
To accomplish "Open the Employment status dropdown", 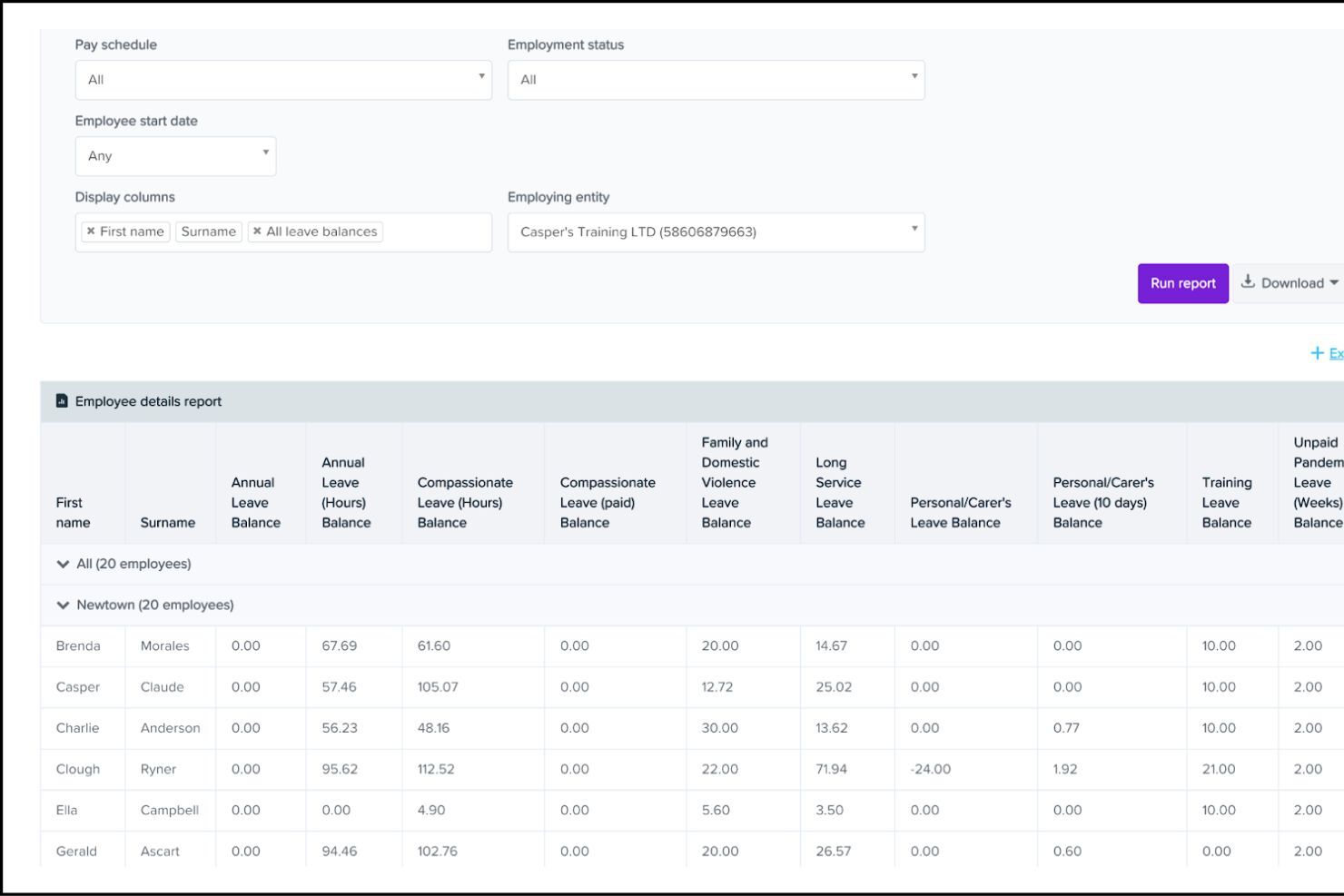I will point(716,80).
